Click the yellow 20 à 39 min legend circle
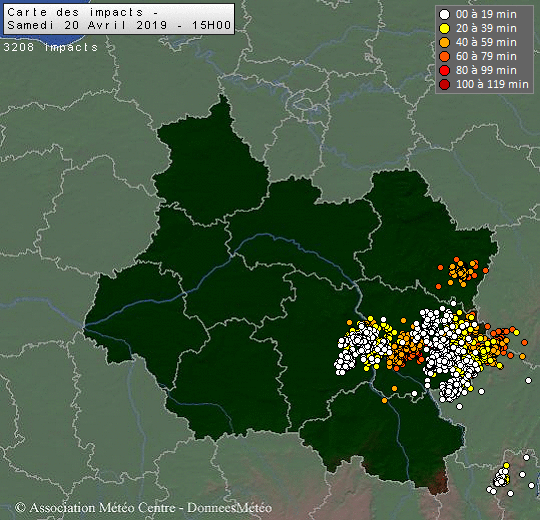 [445, 29]
